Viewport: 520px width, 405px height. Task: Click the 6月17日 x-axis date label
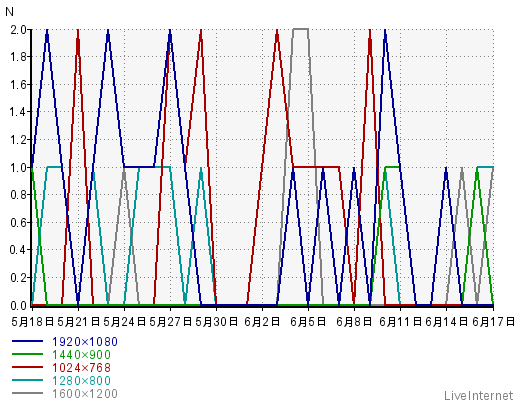(493, 322)
